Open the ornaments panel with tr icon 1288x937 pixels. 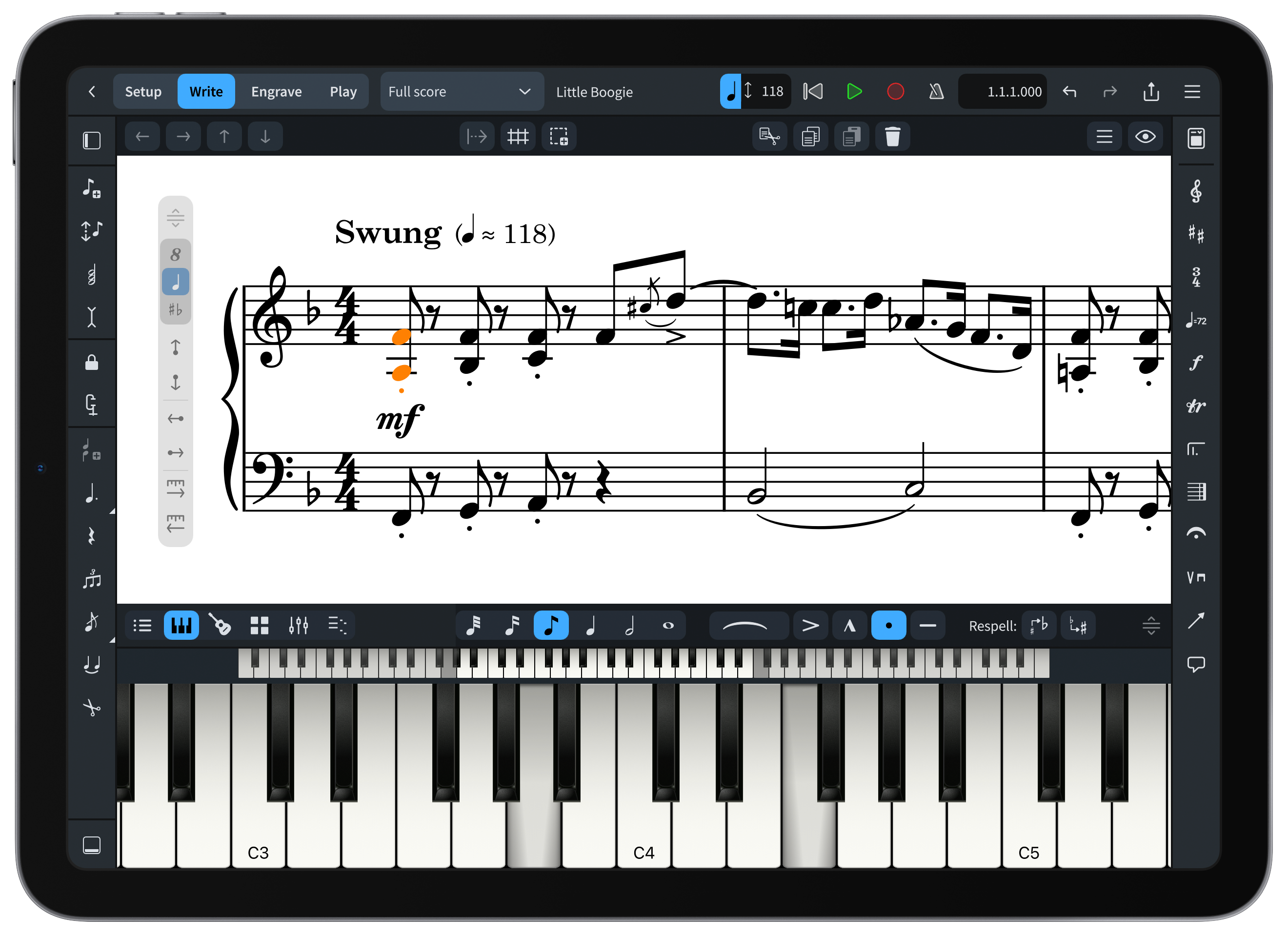(1195, 406)
